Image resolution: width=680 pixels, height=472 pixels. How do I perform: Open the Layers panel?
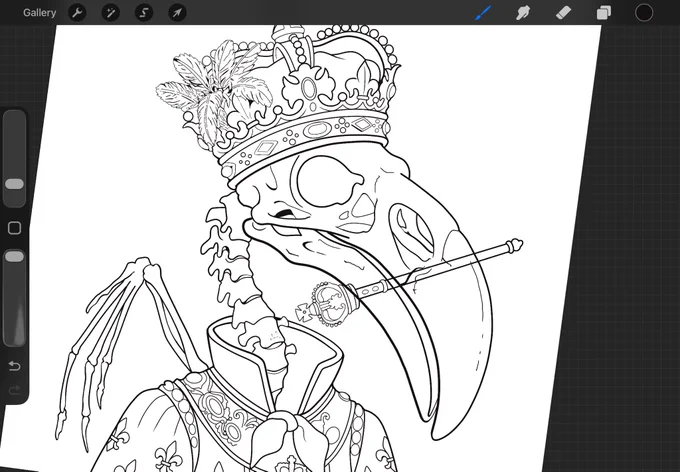tap(604, 13)
